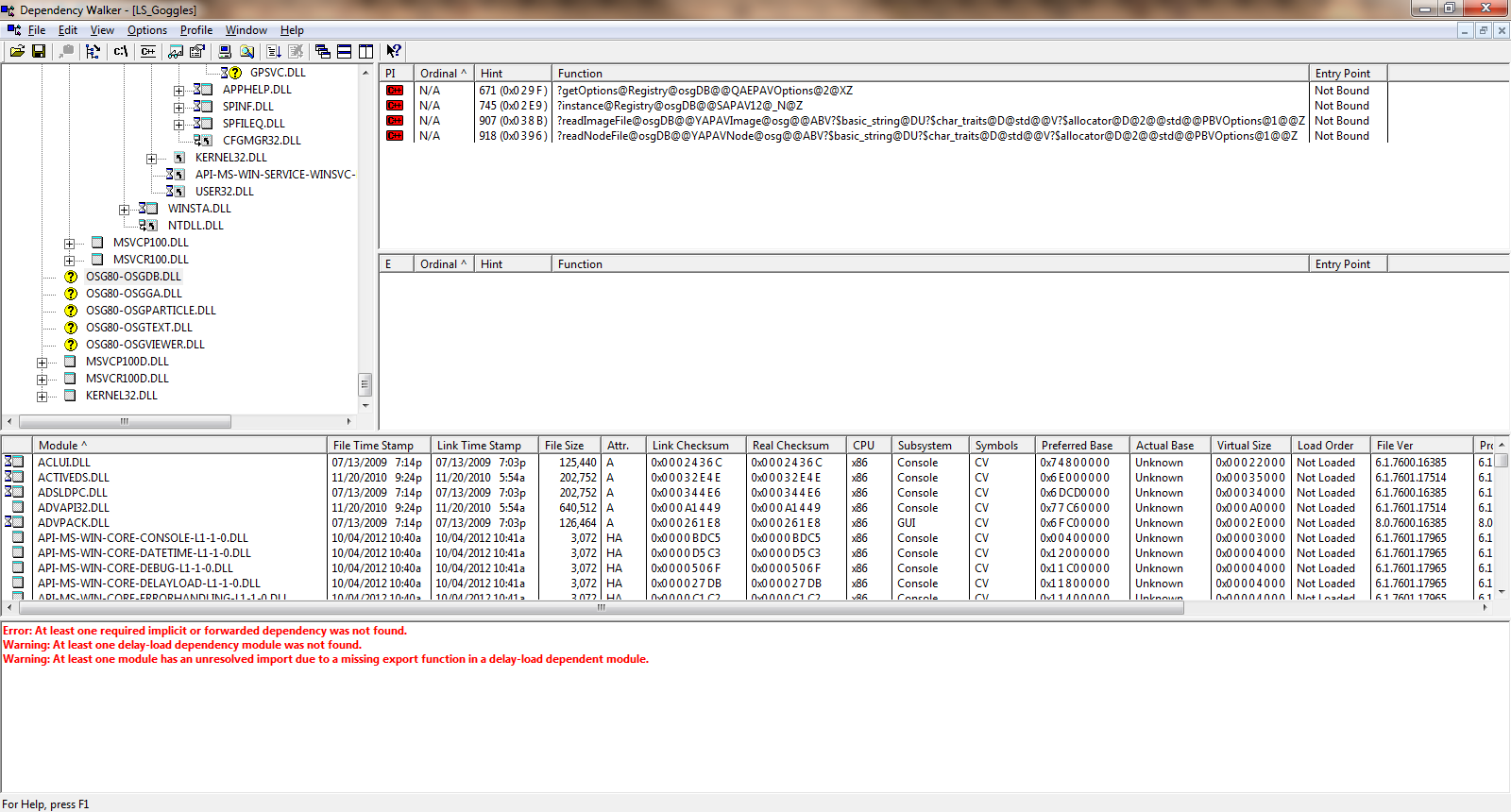Click the Module column header
This screenshot has height=812, width=1511.
(x=179, y=445)
